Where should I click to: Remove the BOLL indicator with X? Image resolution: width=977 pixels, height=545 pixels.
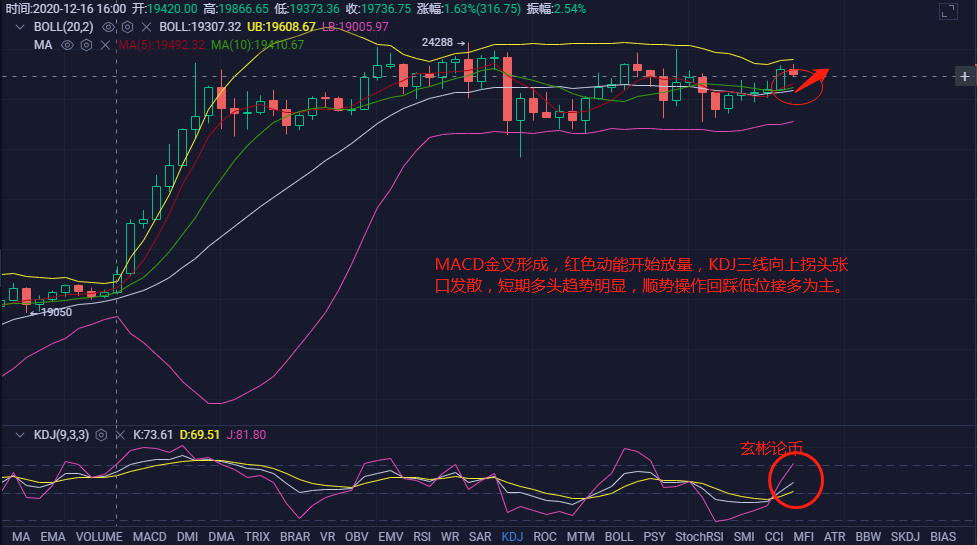(147, 26)
